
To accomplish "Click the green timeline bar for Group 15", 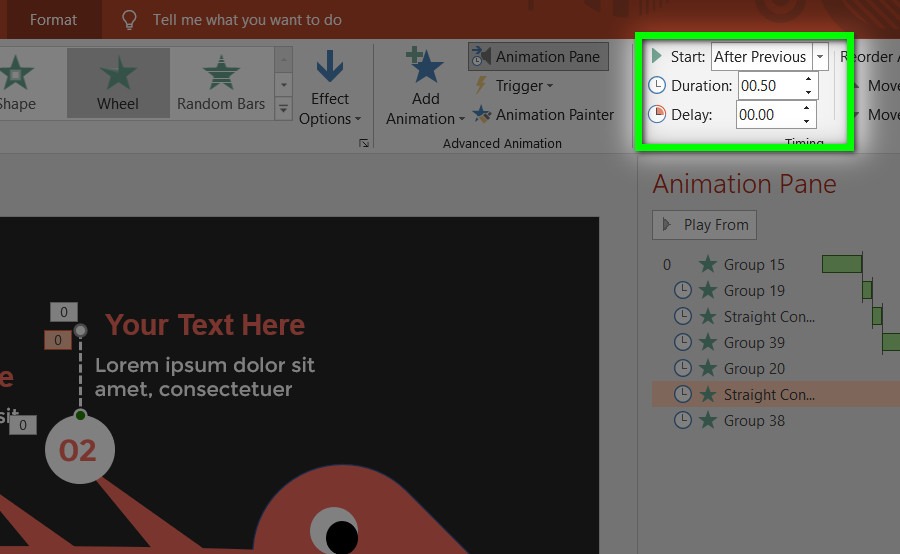I will click(841, 264).
